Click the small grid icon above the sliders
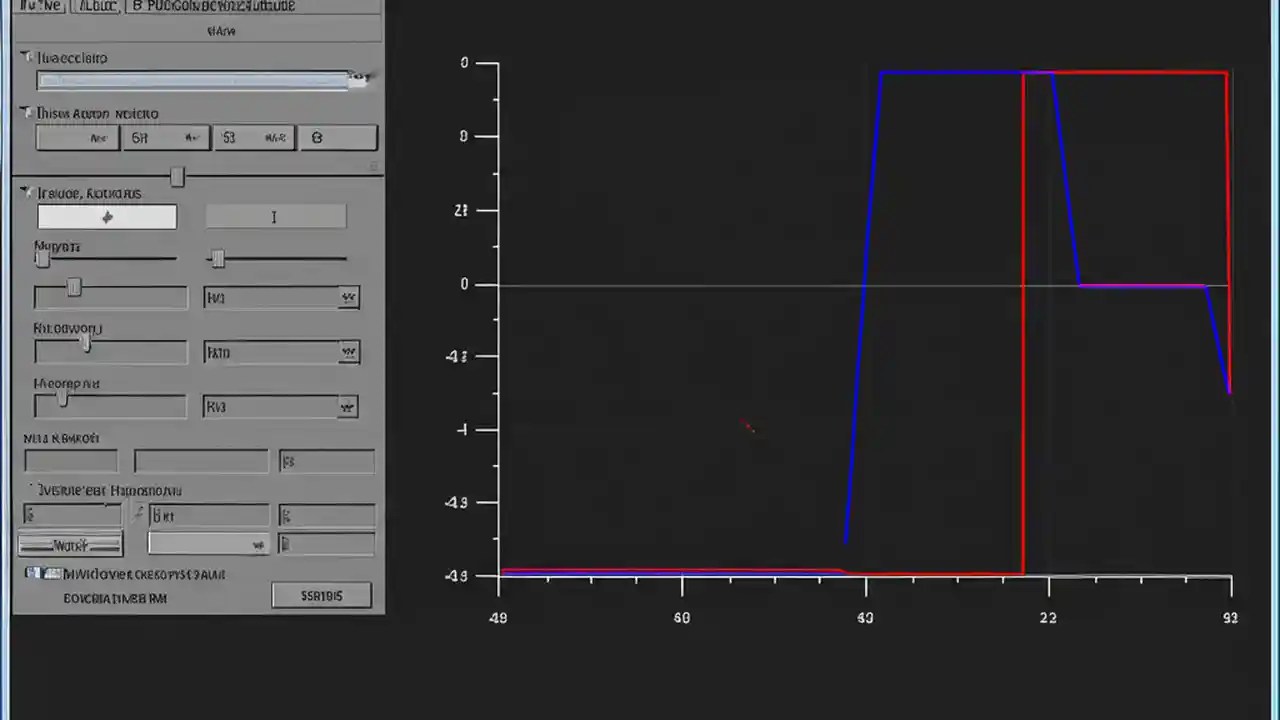Screen dimensions: 1280x720 pos(374,166)
